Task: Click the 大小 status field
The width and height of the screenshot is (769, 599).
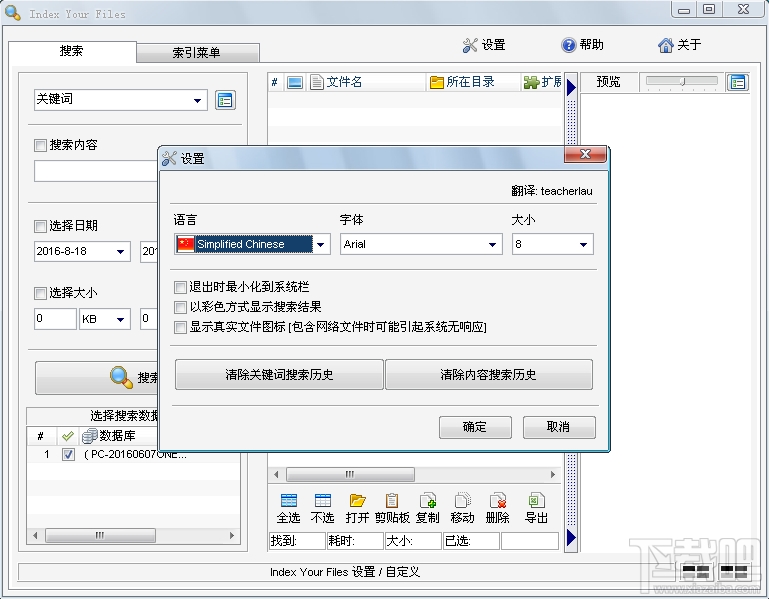Action: coord(413,541)
